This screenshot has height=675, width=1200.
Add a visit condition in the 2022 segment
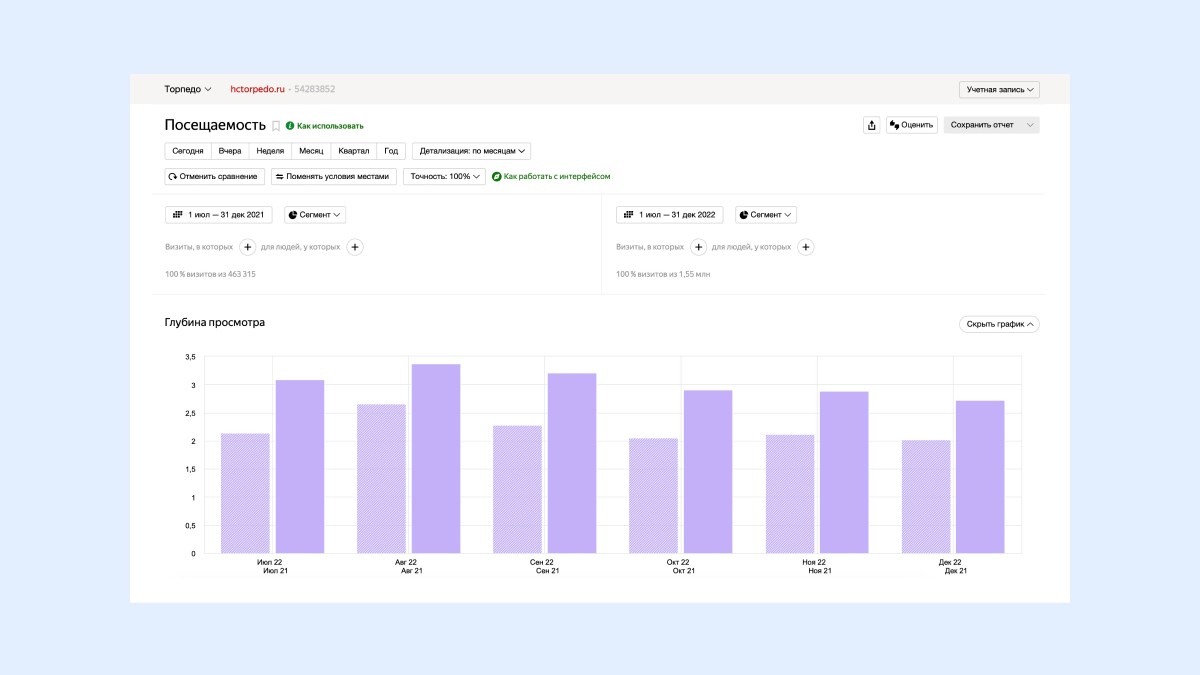699,247
